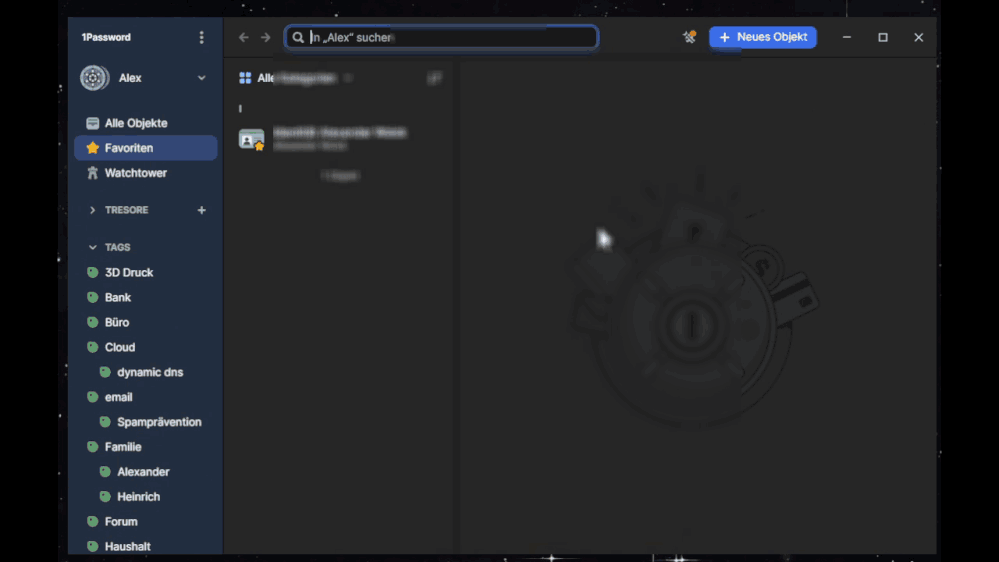Click the Watchtower notification icon in toolbar
This screenshot has height=562, width=999.
pyautogui.click(x=689, y=37)
